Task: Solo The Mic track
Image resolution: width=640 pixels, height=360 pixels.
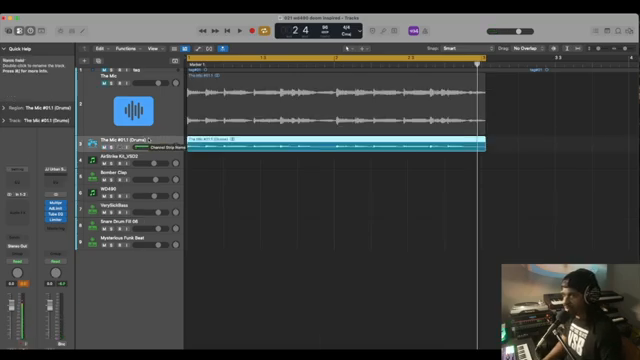Action: pyautogui.click(x=111, y=83)
